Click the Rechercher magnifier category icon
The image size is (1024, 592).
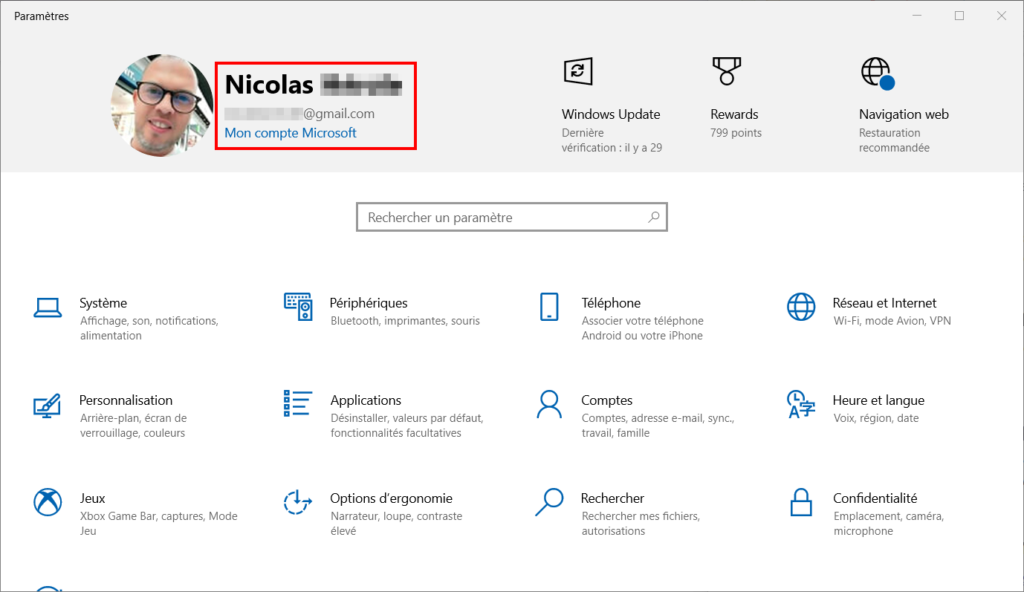[549, 502]
